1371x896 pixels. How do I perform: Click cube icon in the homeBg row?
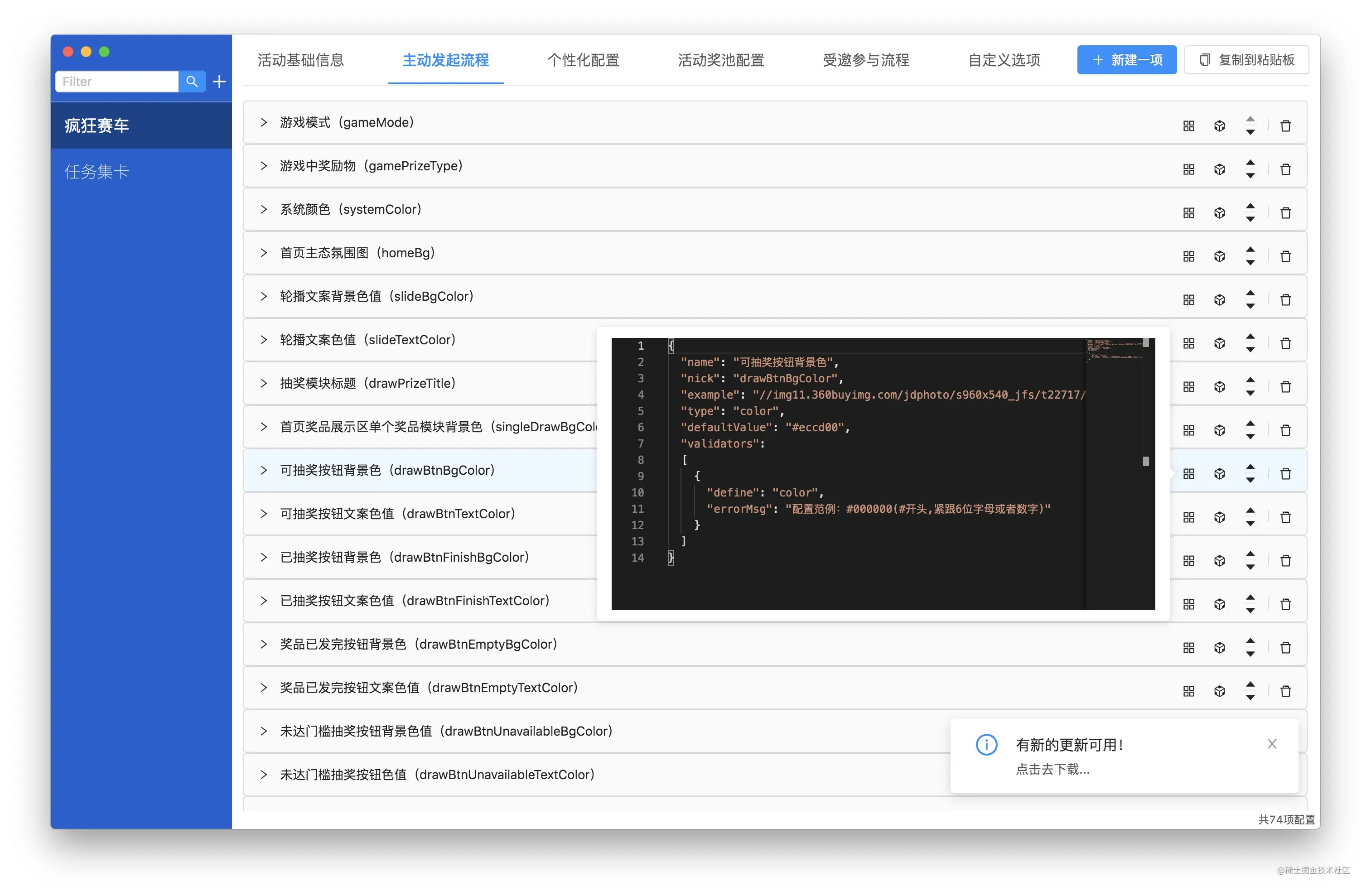point(1220,256)
